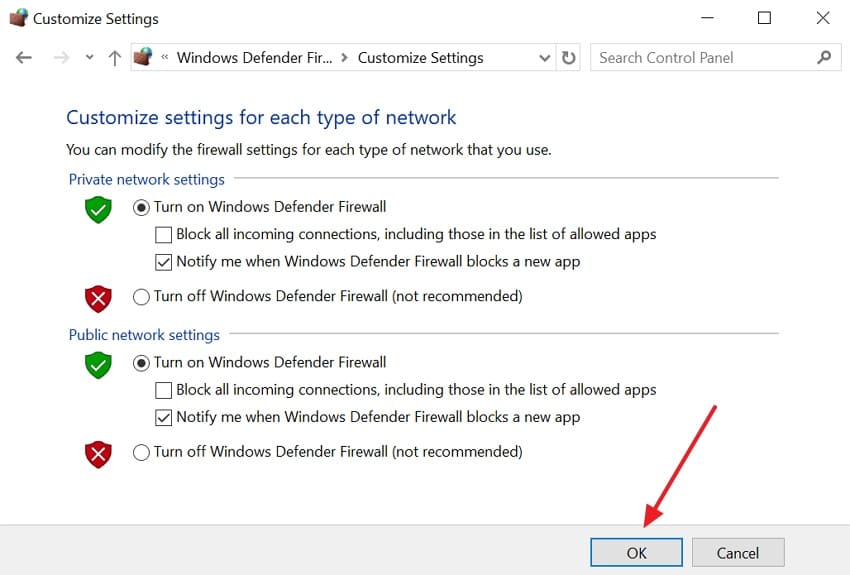The height and width of the screenshot is (575, 850).
Task: Open address bar history dropdown
Action: click(545, 57)
